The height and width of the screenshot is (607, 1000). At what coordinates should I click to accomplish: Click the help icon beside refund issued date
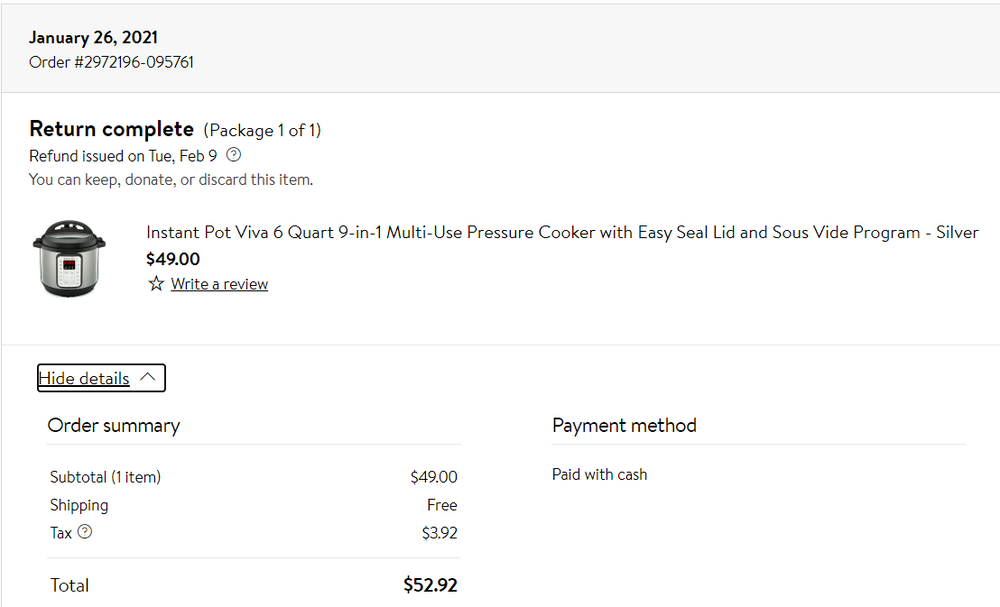click(x=234, y=155)
